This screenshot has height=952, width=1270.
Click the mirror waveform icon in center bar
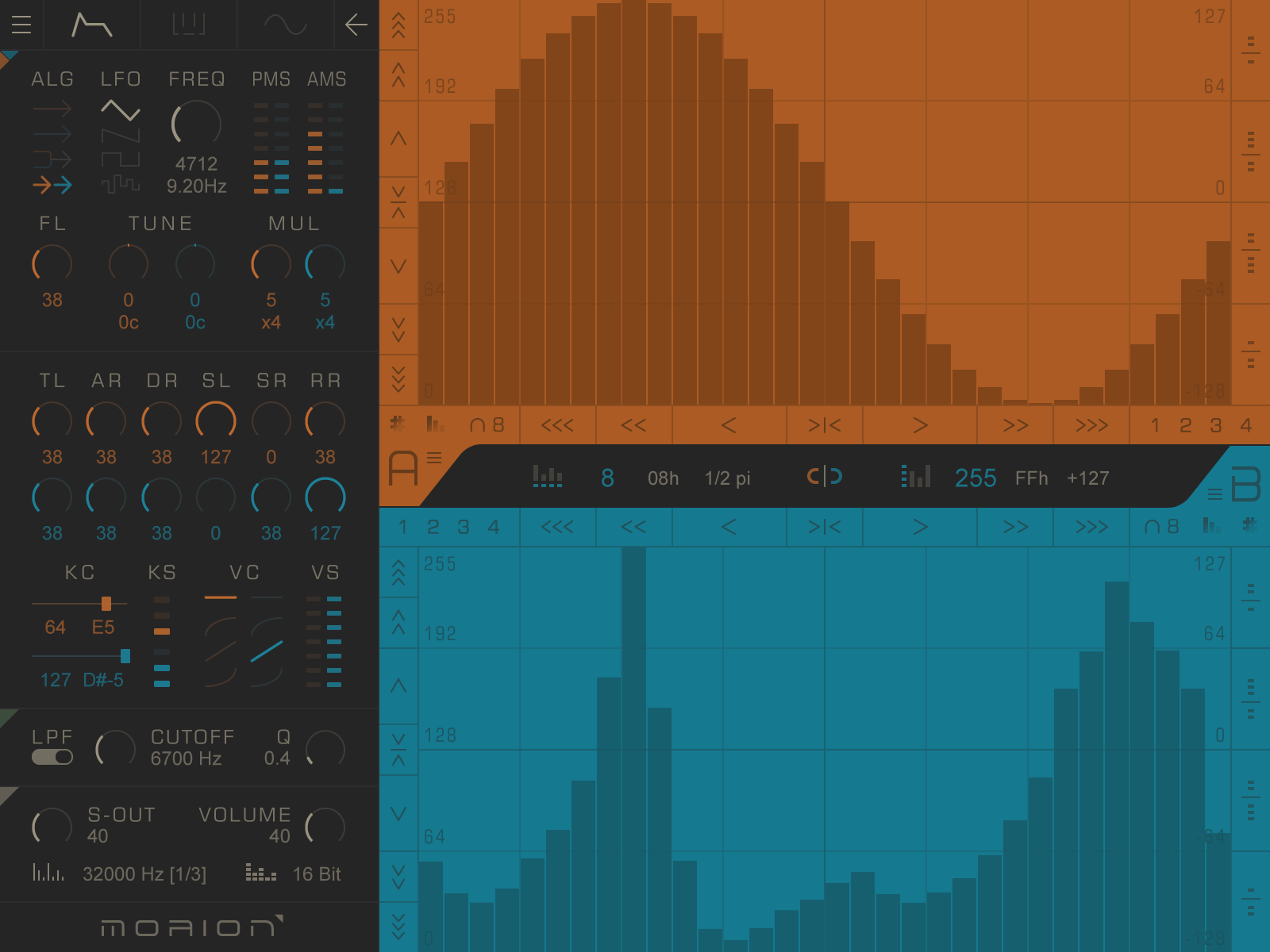click(825, 477)
